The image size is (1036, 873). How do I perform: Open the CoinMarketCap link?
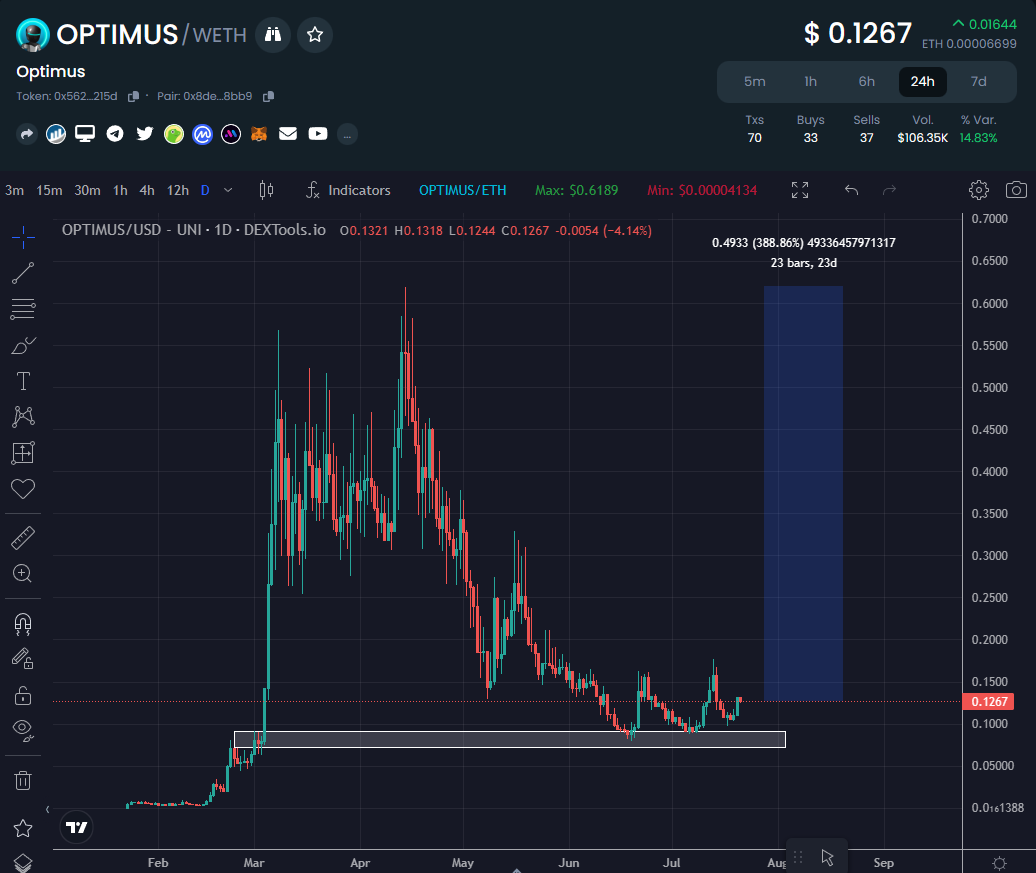click(x=202, y=134)
